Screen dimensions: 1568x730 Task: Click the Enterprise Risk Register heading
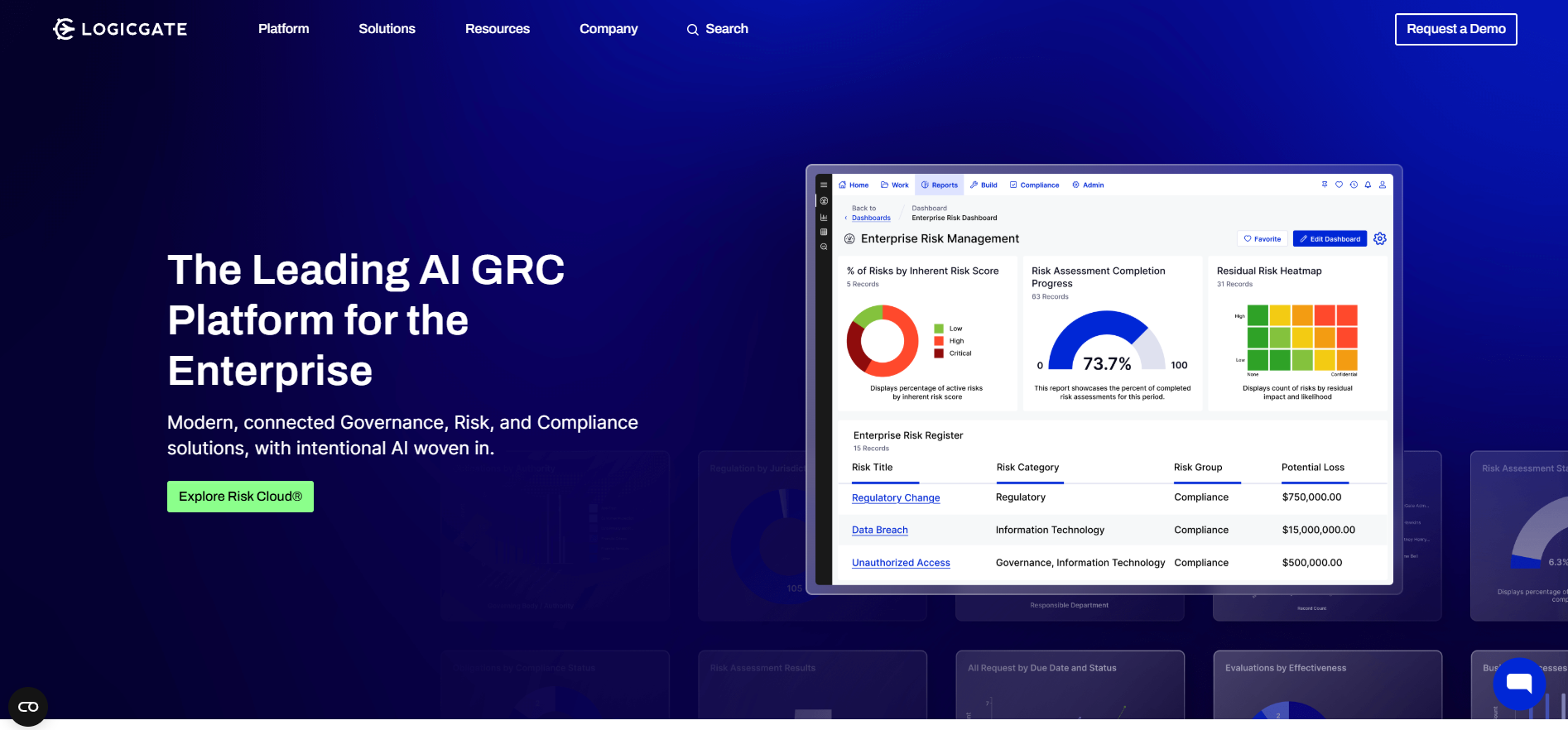click(908, 435)
